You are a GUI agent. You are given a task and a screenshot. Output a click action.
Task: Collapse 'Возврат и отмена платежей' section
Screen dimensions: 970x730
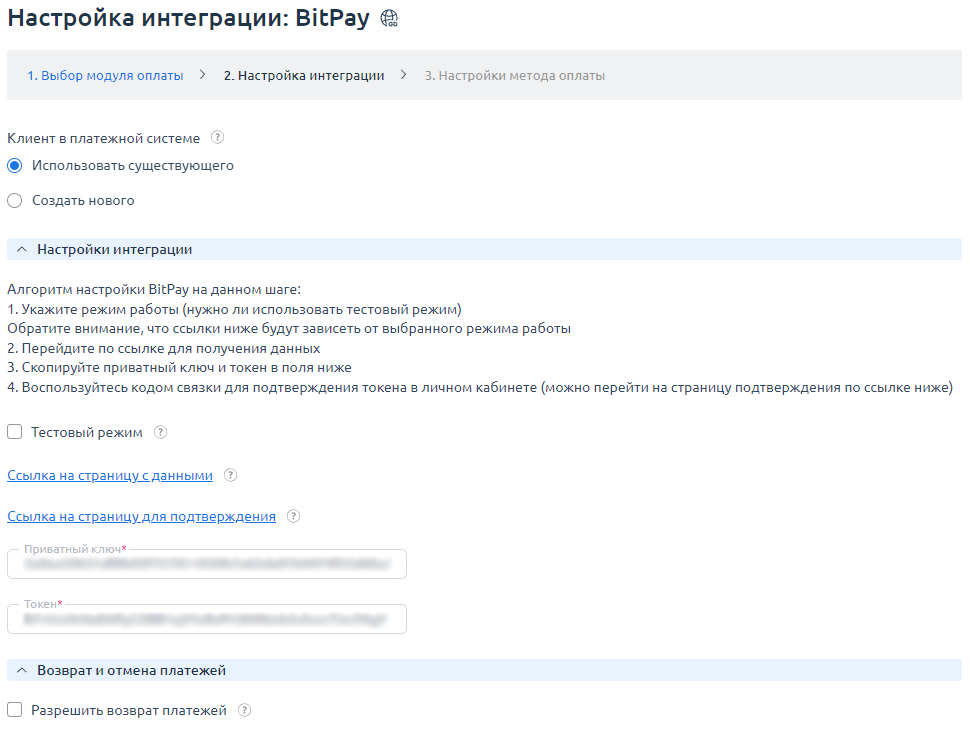(x=22, y=670)
